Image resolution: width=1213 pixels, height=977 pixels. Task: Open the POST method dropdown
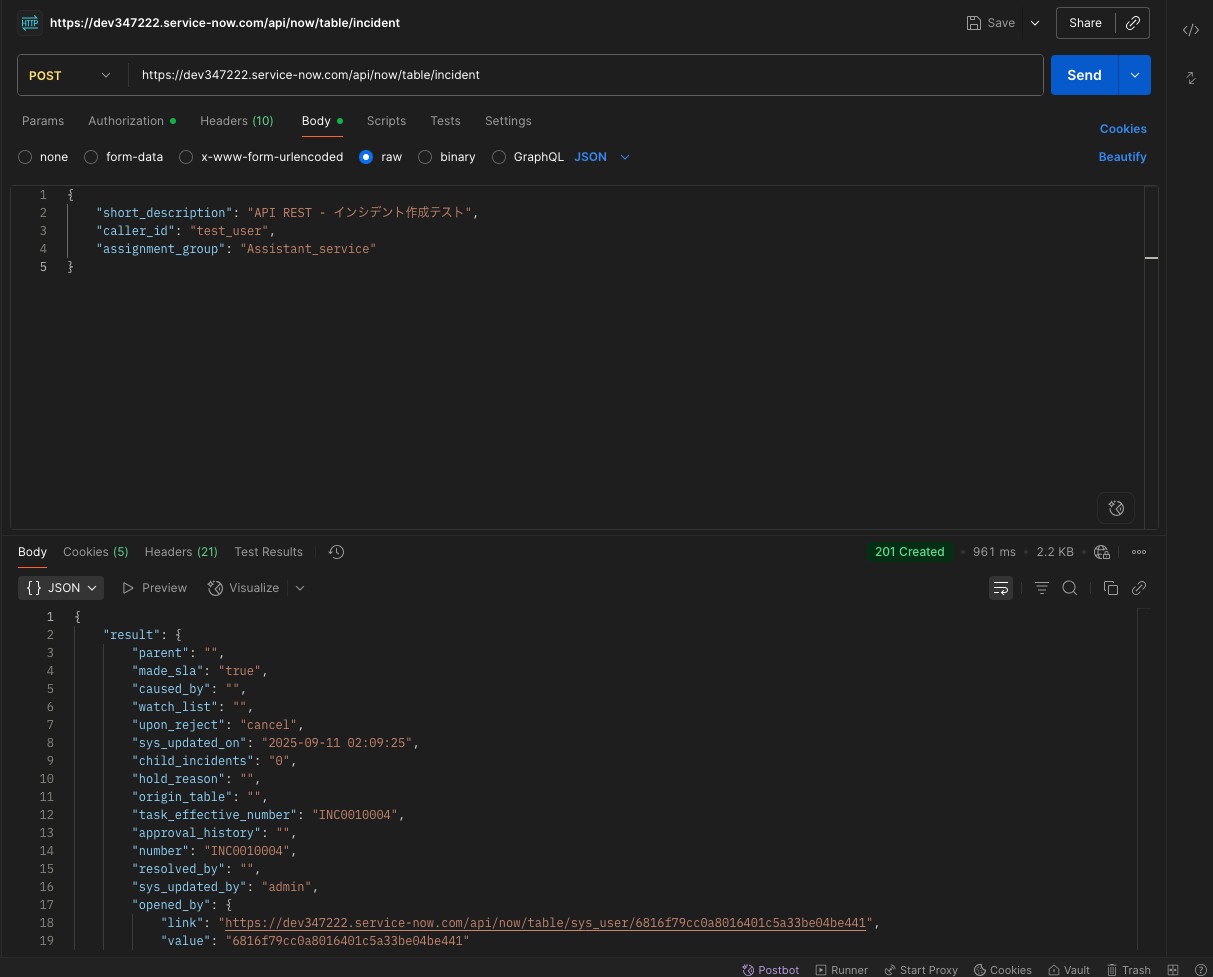tap(72, 75)
